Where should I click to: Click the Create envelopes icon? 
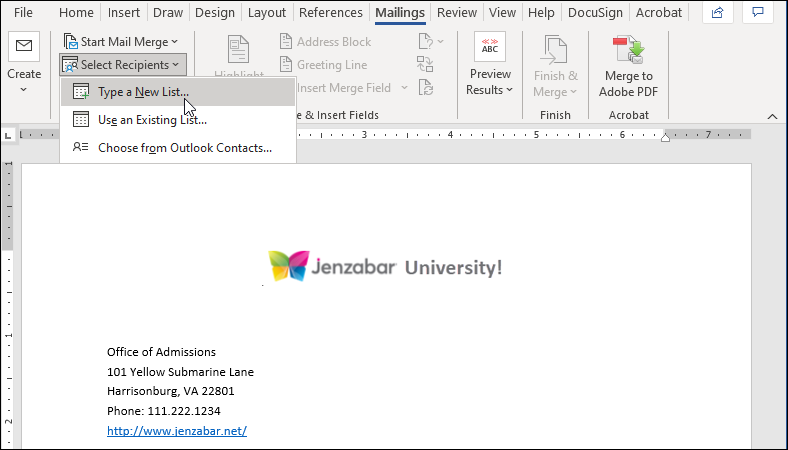(x=23, y=47)
